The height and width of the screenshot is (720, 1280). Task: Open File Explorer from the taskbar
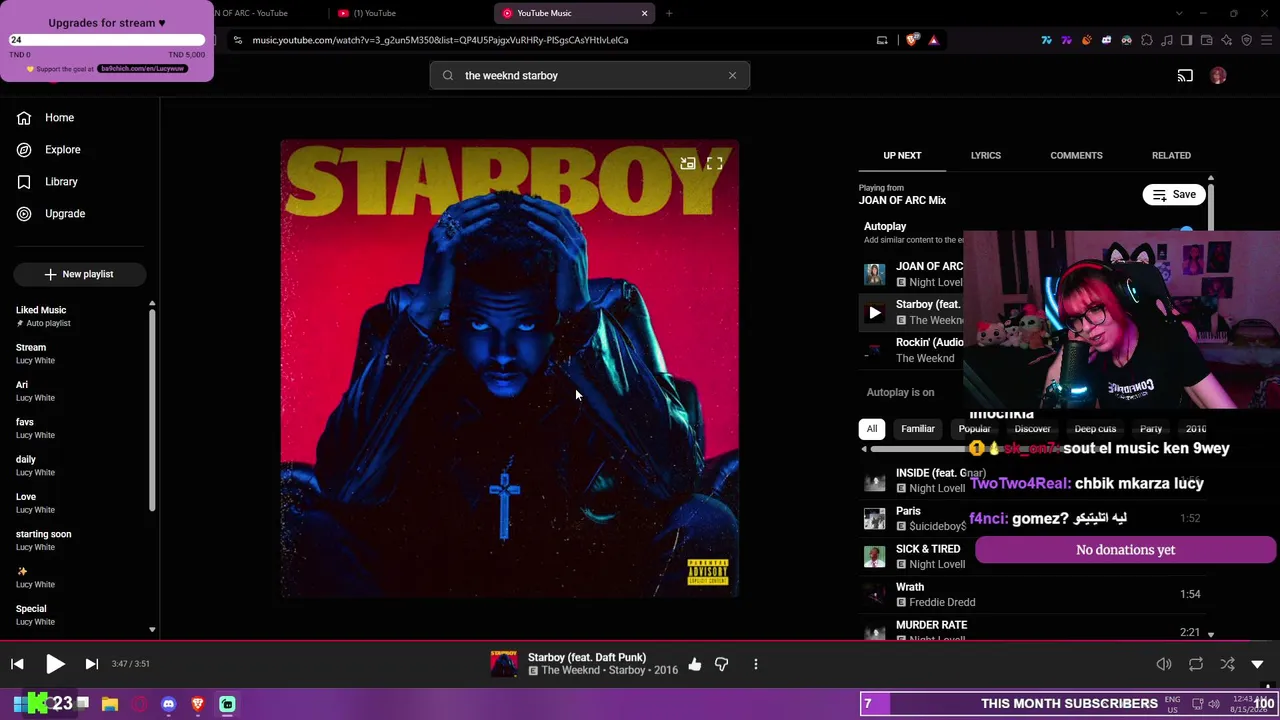coord(110,704)
